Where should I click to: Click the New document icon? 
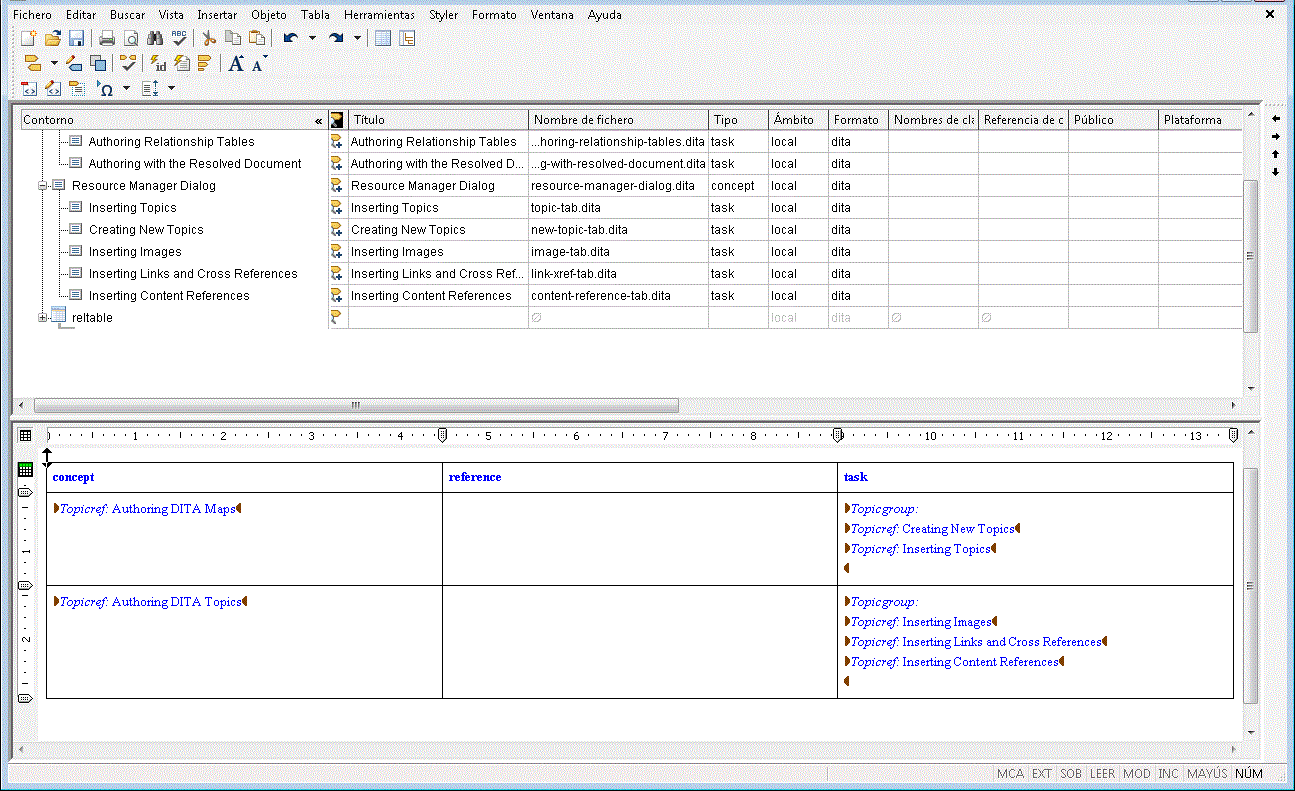click(29, 38)
